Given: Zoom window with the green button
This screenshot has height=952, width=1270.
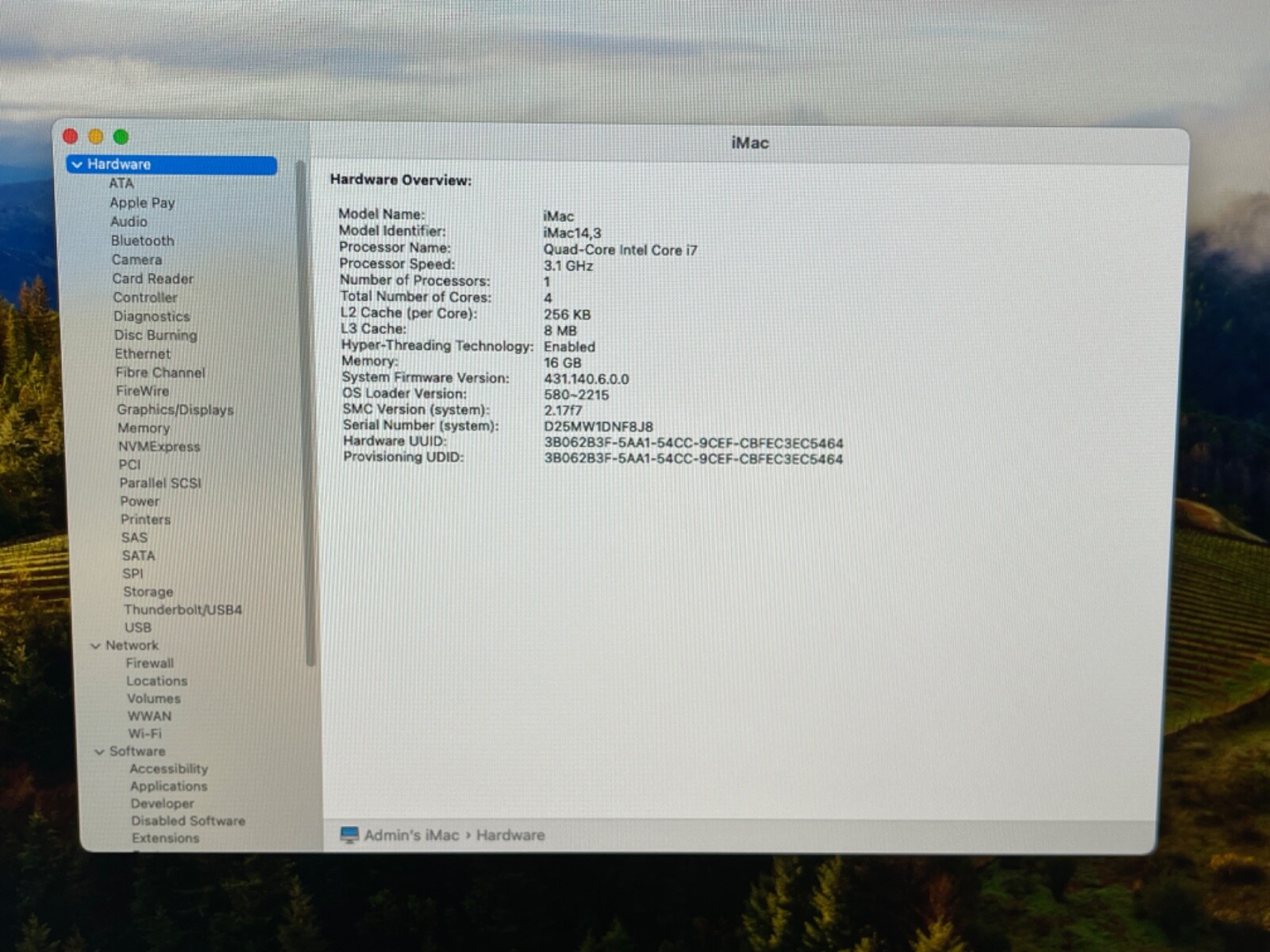Looking at the screenshot, I should pos(121,136).
